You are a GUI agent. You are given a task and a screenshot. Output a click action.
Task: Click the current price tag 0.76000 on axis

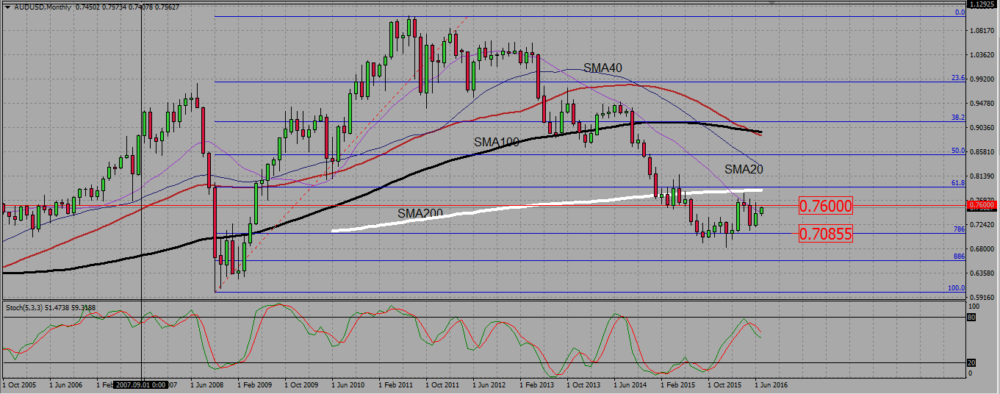click(982, 205)
